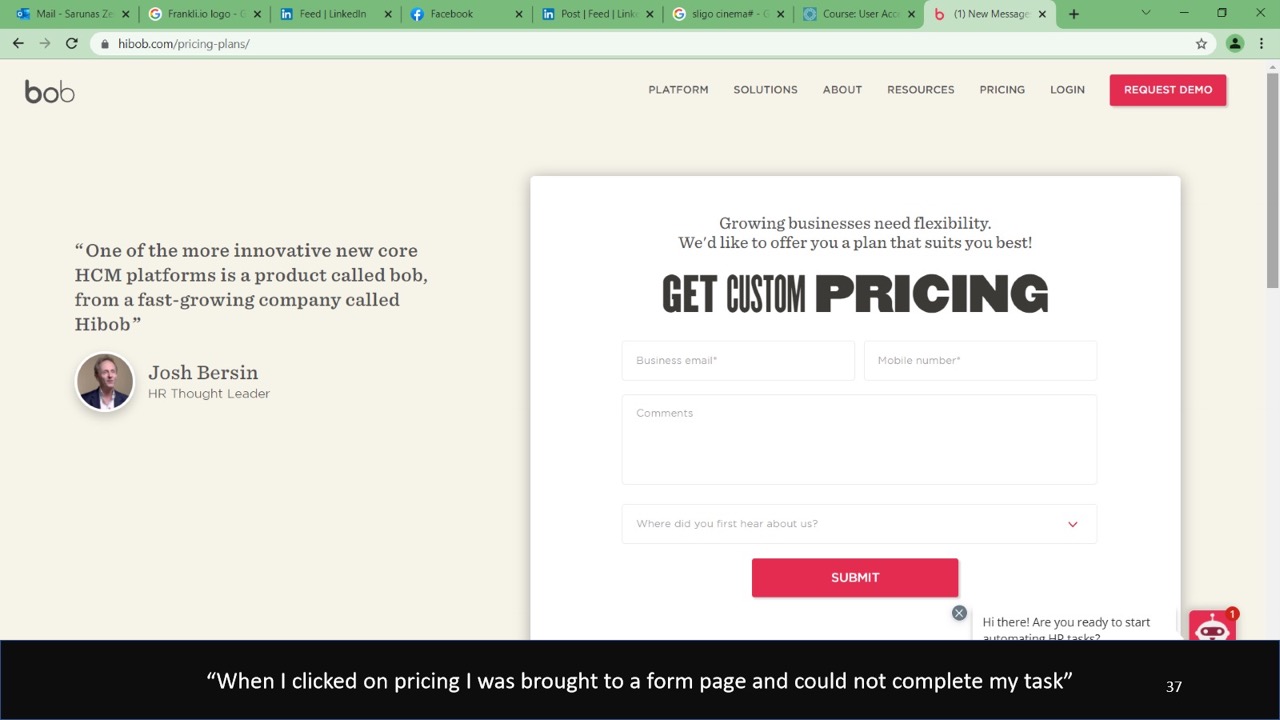This screenshot has height=720, width=1280.
Task: Close the Mail - Sarunas tab
Action: (125, 14)
